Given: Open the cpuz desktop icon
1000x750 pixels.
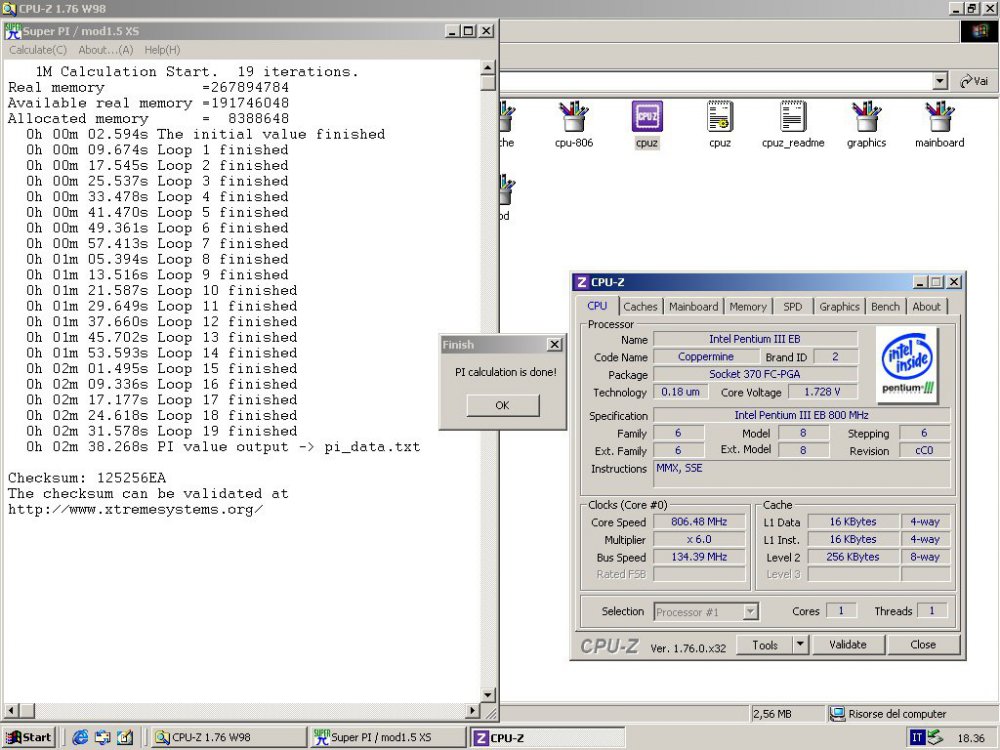Looking at the screenshot, I should [x=646, y=120].
